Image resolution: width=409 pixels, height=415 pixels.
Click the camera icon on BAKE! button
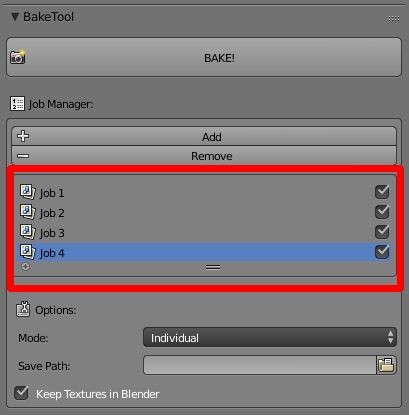[18, 57]
